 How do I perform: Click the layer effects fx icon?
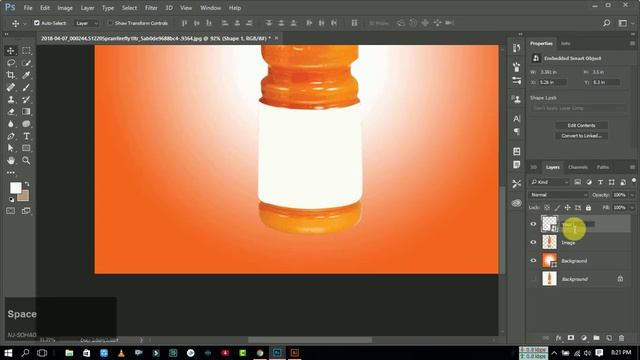point(558,338)
